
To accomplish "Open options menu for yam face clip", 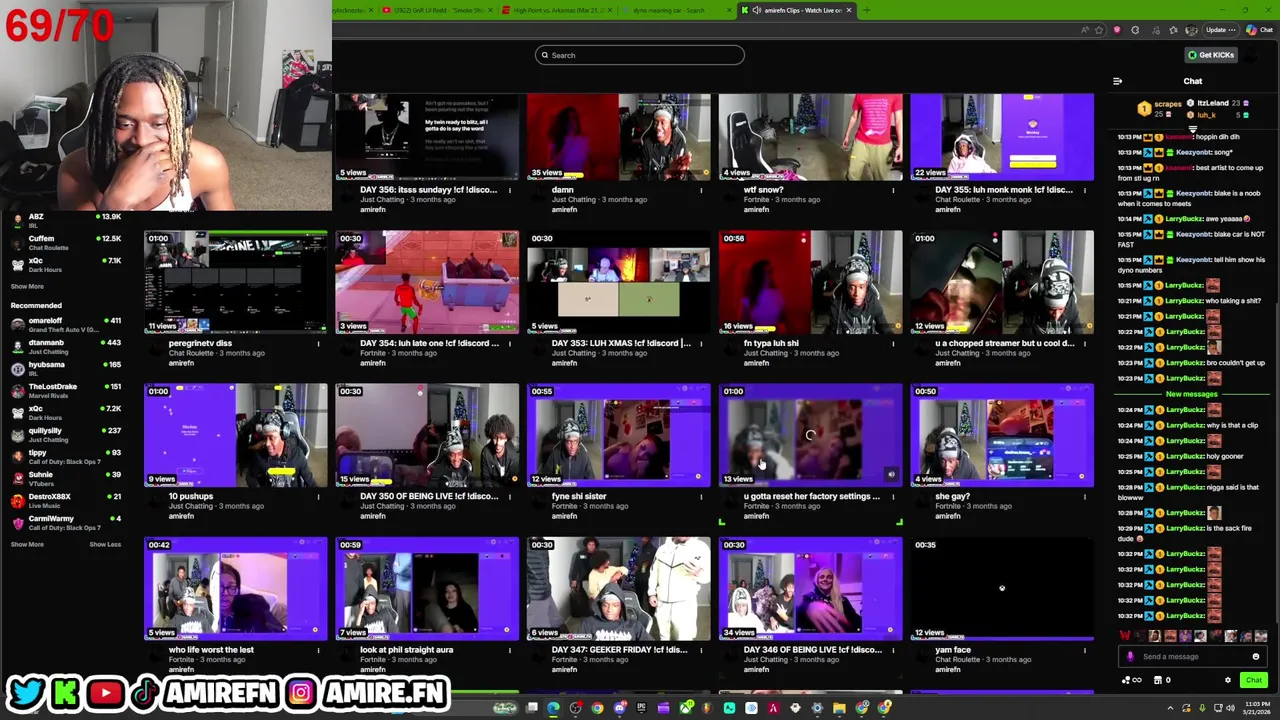I will pyautogui.click(x=1085, y=650).
